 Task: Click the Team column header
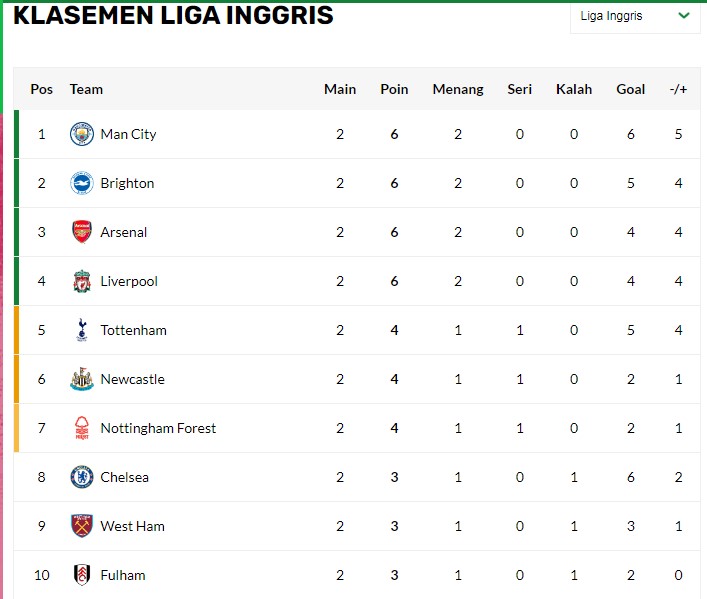pyautogui.click(x=86, y=89)
